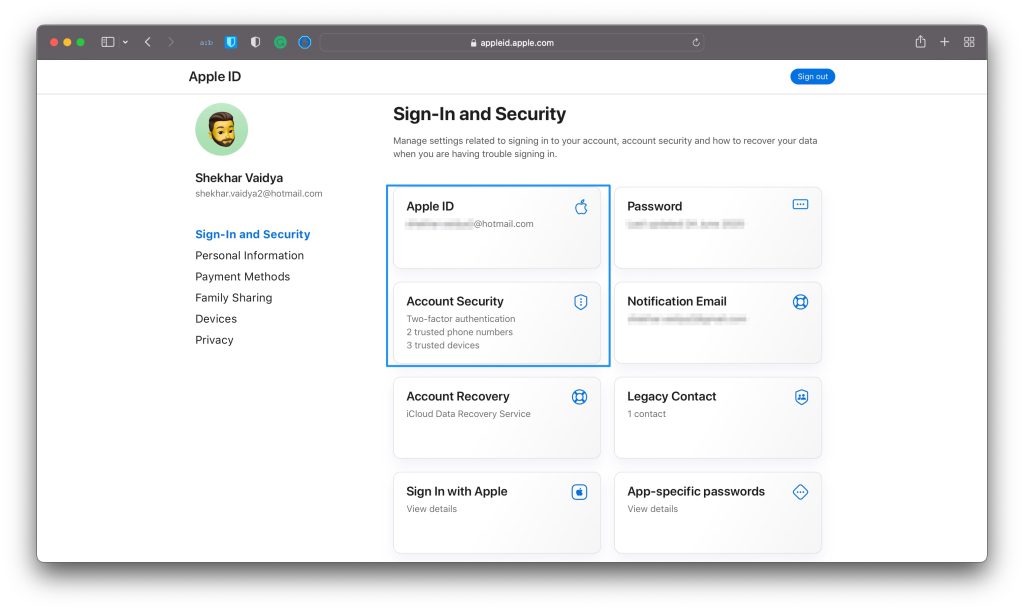Open the Account Security card
The image size is (1024, 611).
[497, 323]
